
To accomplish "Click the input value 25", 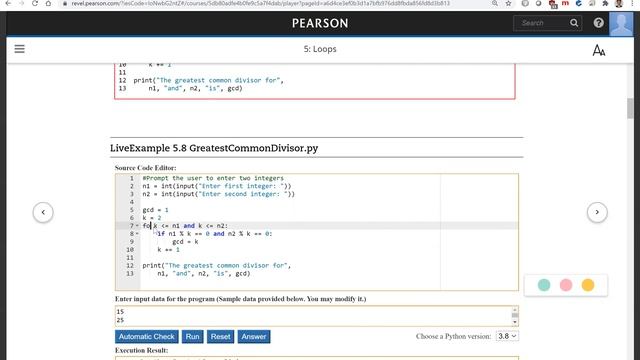I will tap(120, 320).
